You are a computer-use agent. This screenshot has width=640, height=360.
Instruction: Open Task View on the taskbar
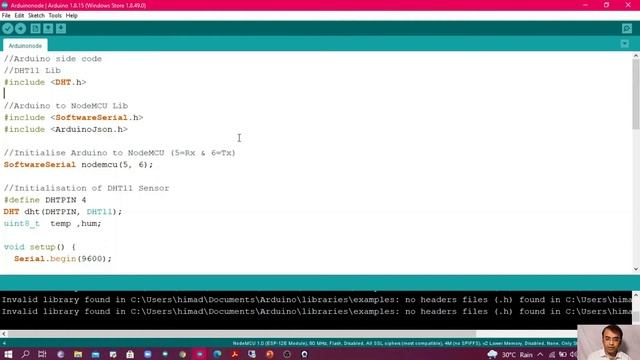[42, 354]
